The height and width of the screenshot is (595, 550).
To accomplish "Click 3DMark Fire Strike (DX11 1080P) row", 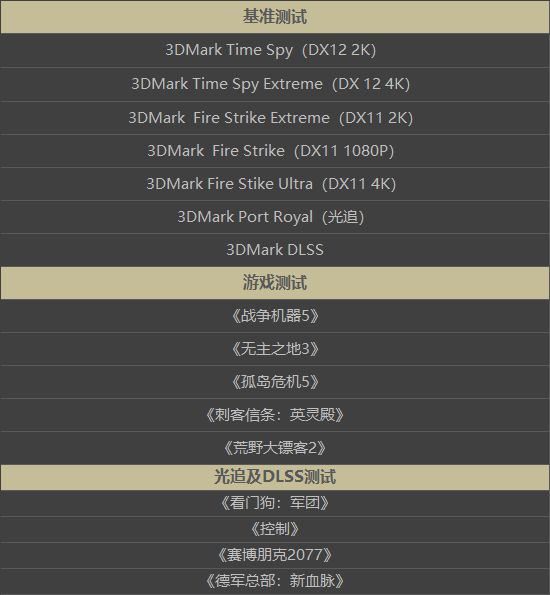I will (x=275, y=151).
